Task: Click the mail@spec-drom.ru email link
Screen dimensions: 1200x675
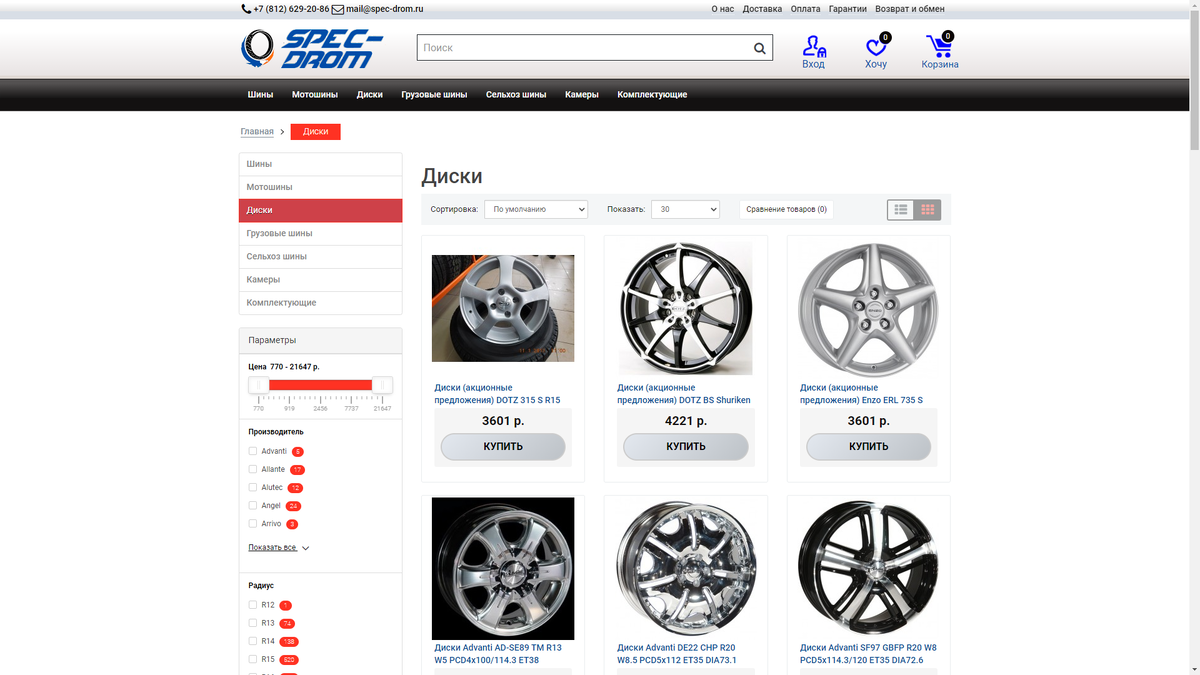Action: 385,9
